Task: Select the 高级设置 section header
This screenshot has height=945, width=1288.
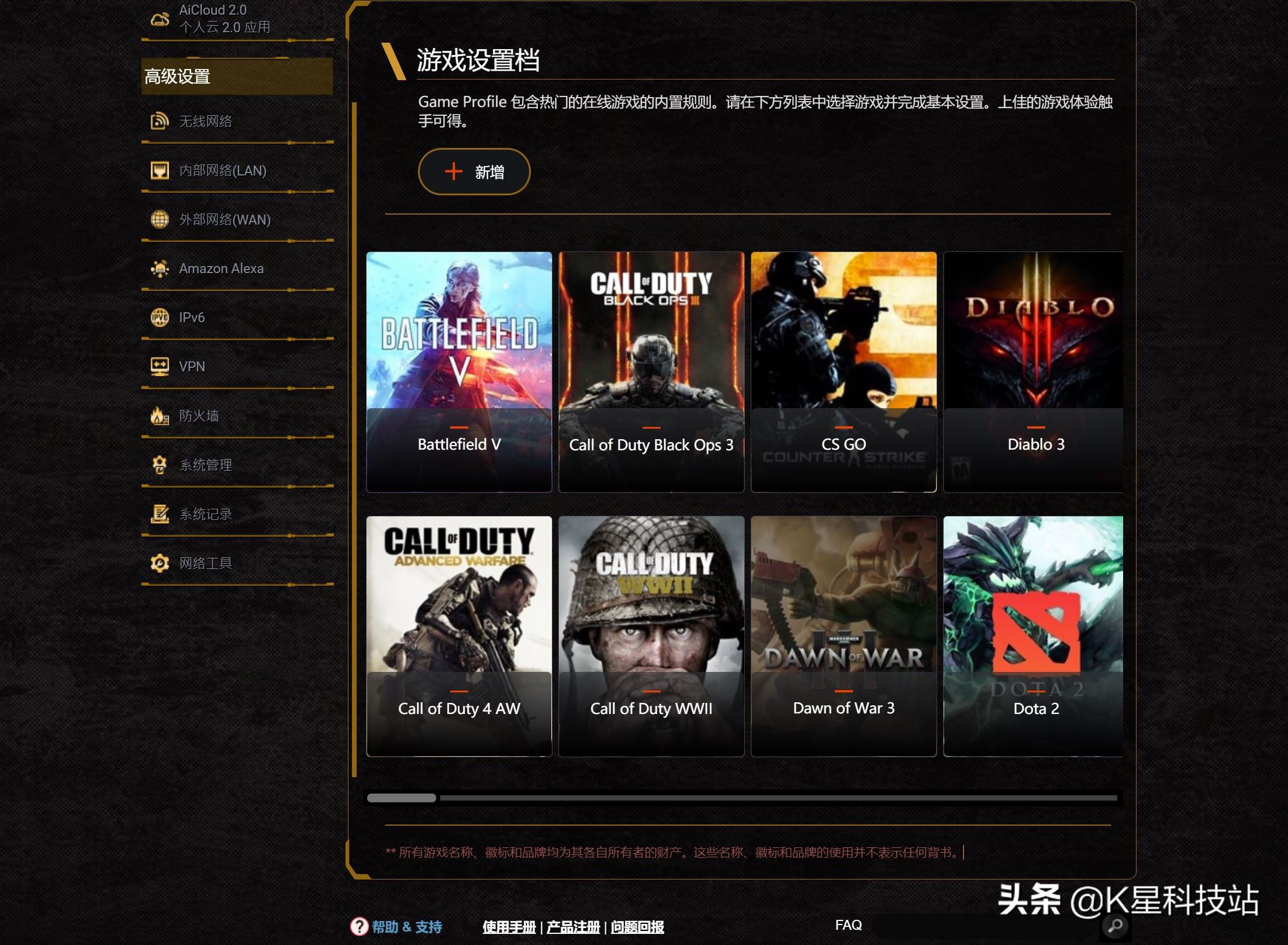Action: 237,77
